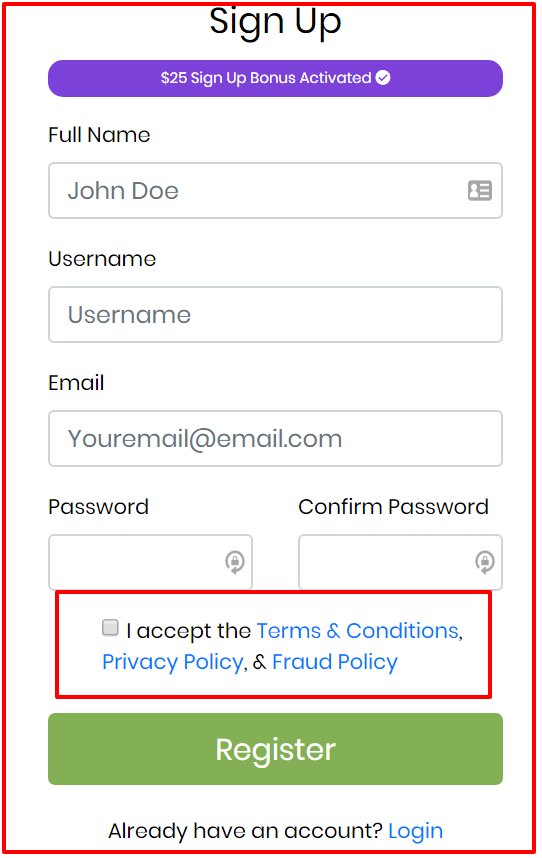Focus the Username text box
This screenshot has width=542, height=858.
click(275, 315)
